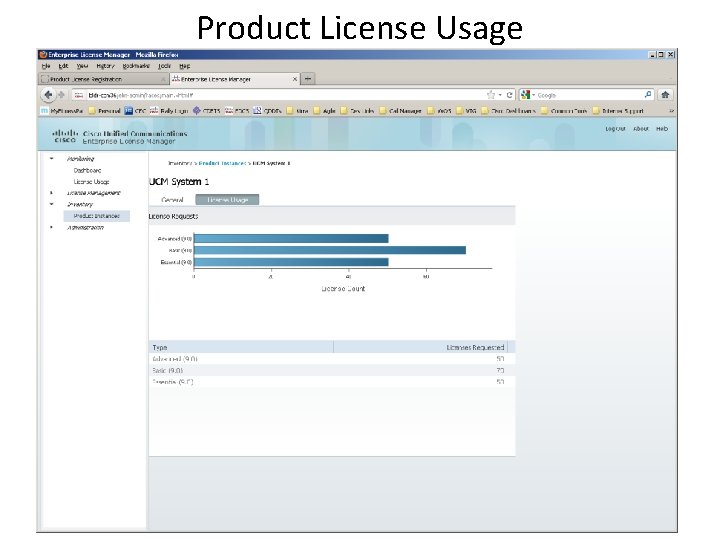This screenshot has width=720, height=540.
Task: Click the site identity icon in address bar
Action: (x=79, y=95)
